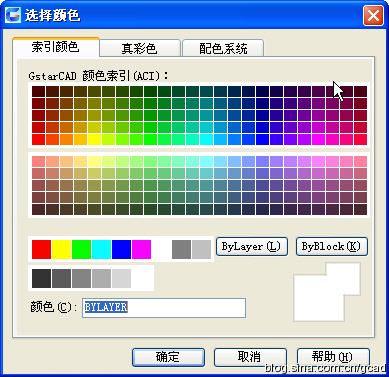Viewport: 389px width, 377px height.
Task: Select fourth gray in grayscale row
Action: point(101,279)
